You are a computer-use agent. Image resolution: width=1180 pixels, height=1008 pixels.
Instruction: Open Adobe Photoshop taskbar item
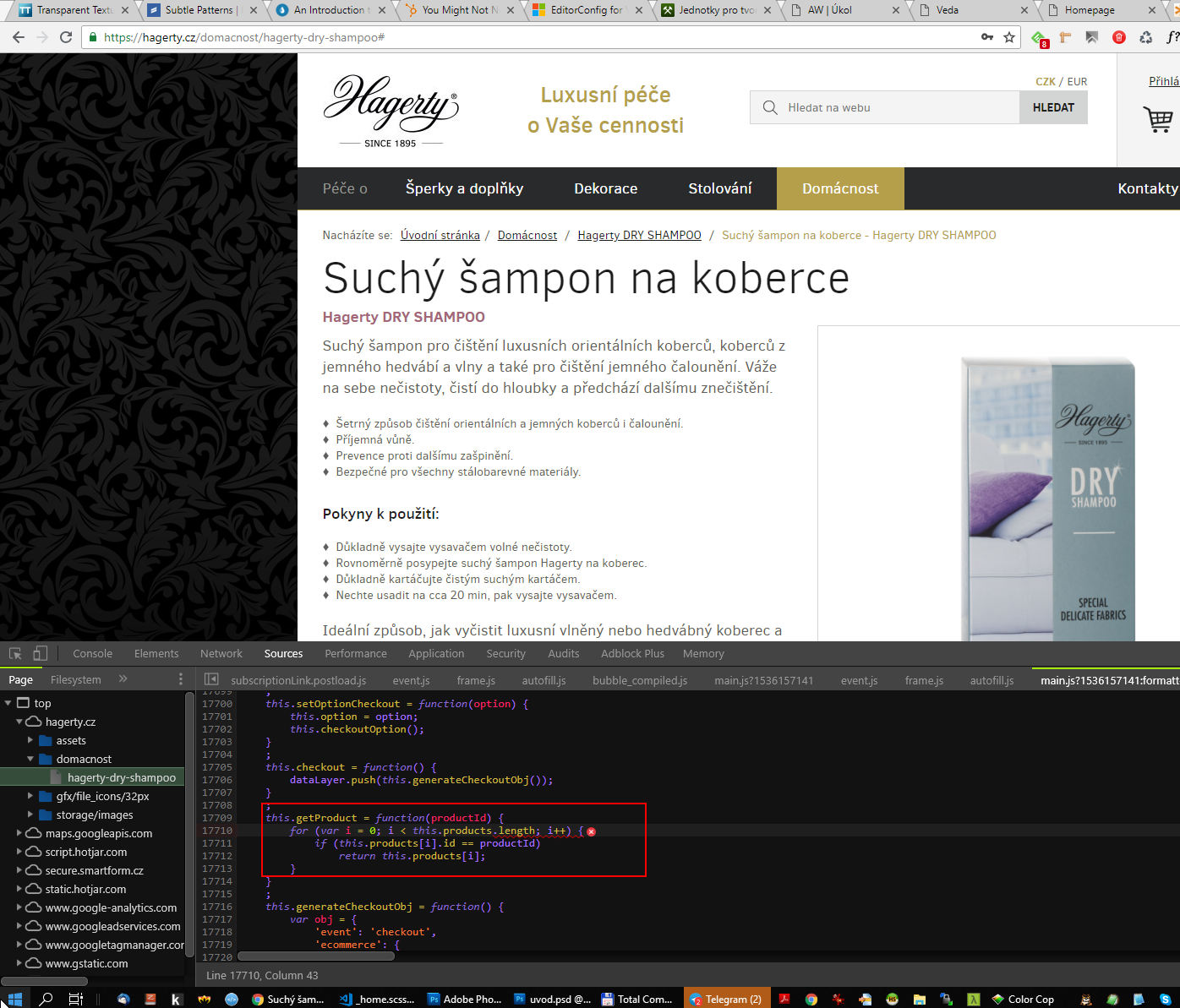pyautogui.click(x=465, y=999)
